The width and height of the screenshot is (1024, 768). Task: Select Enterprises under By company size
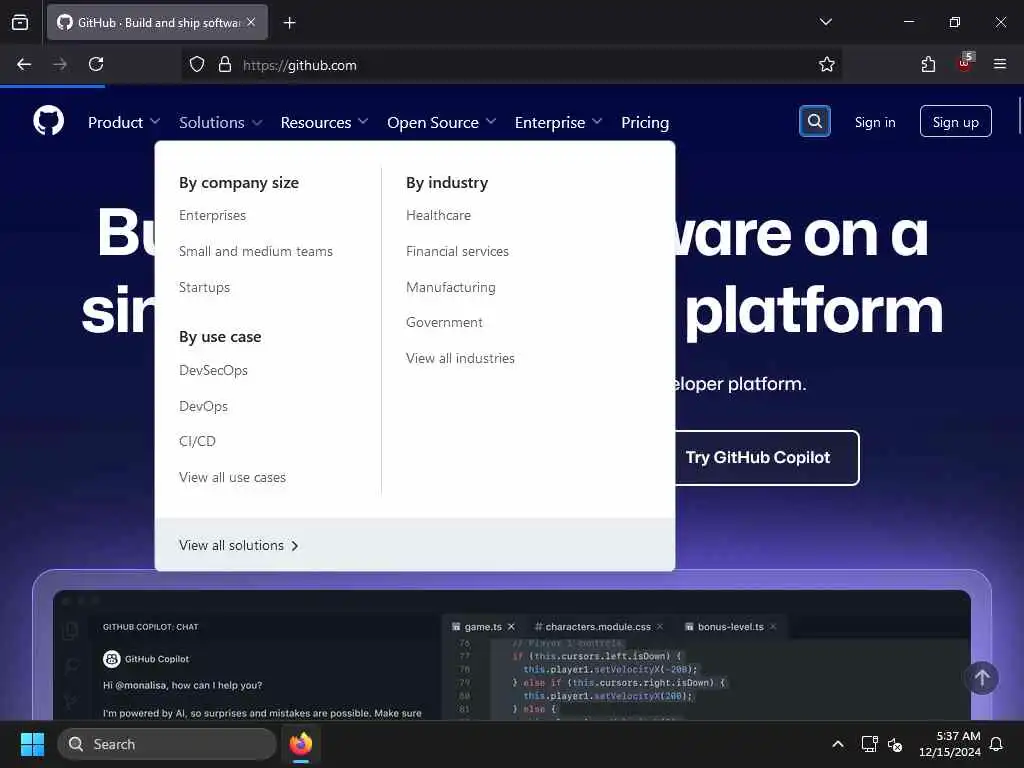pyautogui.click(x=212, y=215)
